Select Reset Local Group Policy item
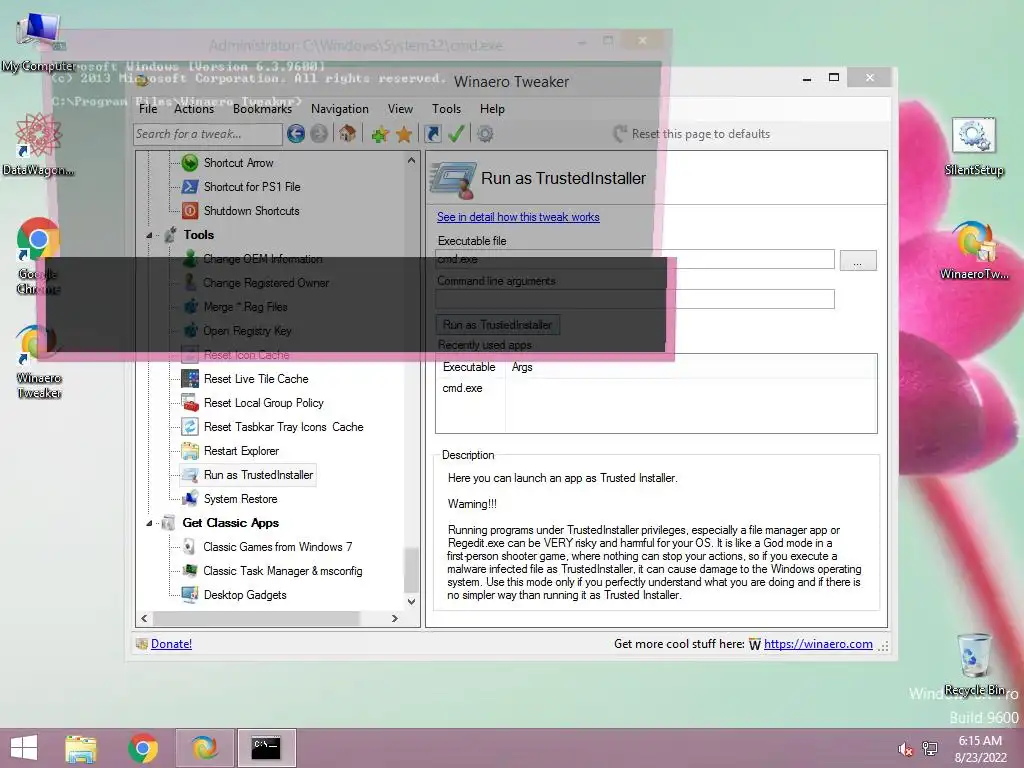 (x=264, y=403)
